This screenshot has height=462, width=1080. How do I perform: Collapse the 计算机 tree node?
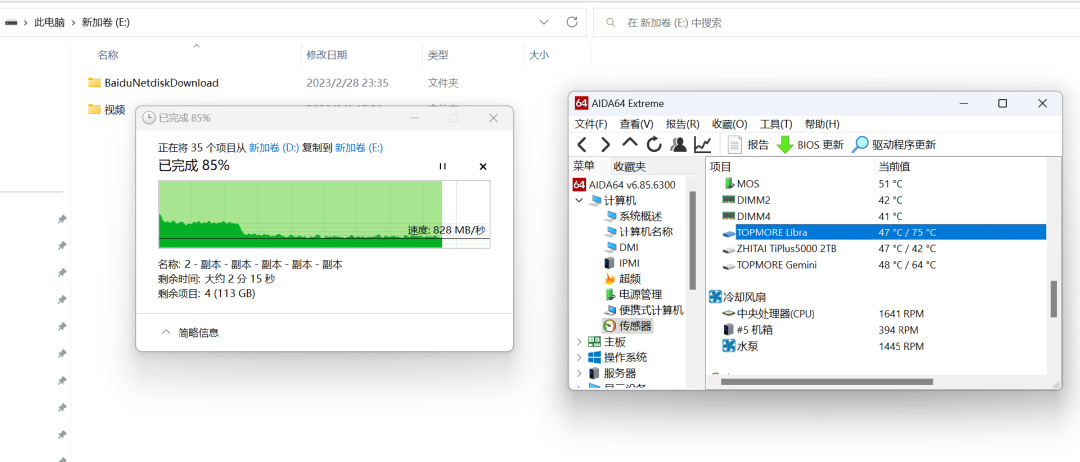click(579, 200)
